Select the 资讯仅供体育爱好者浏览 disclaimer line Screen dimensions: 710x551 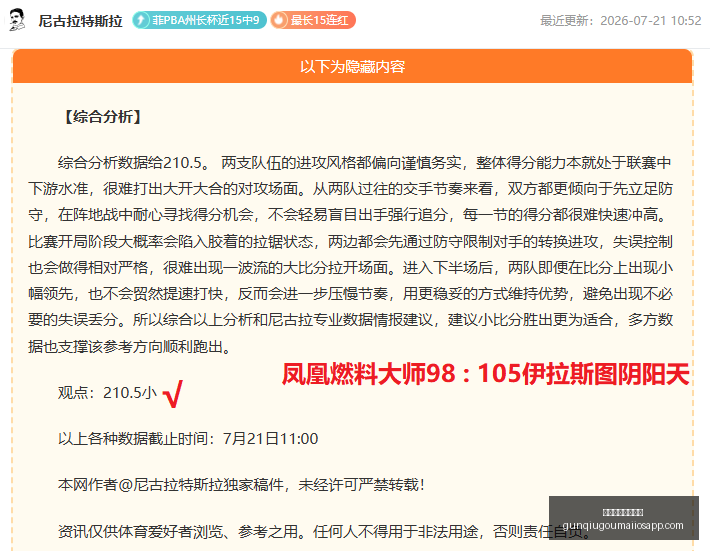click(x=325, y=531)
